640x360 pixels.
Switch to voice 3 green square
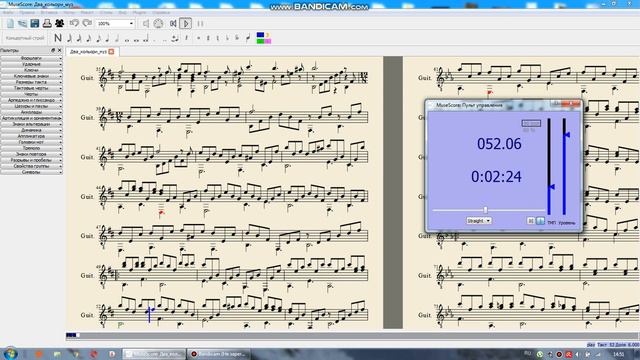(260, 41)
